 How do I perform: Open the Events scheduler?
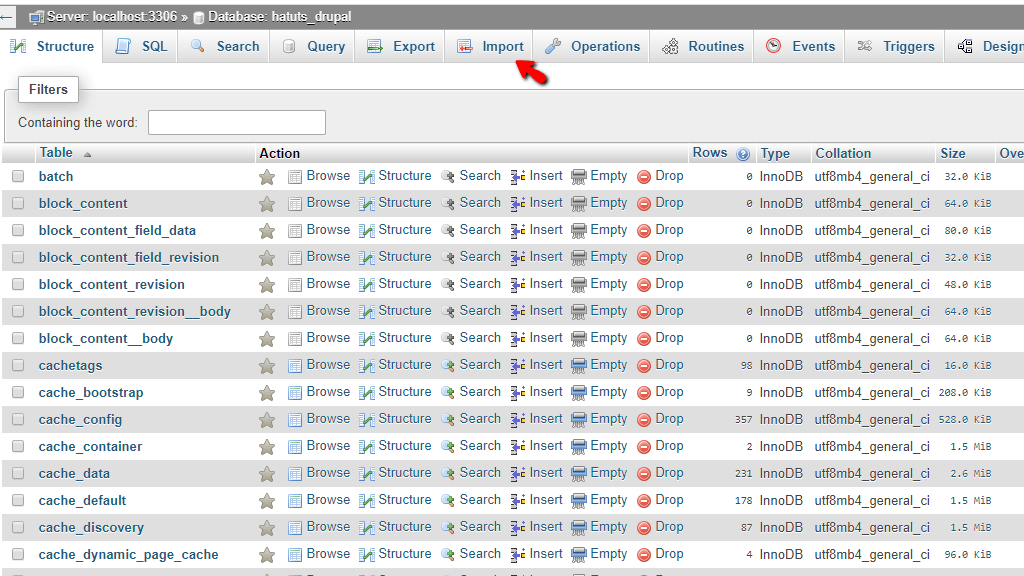coord(800,46)
